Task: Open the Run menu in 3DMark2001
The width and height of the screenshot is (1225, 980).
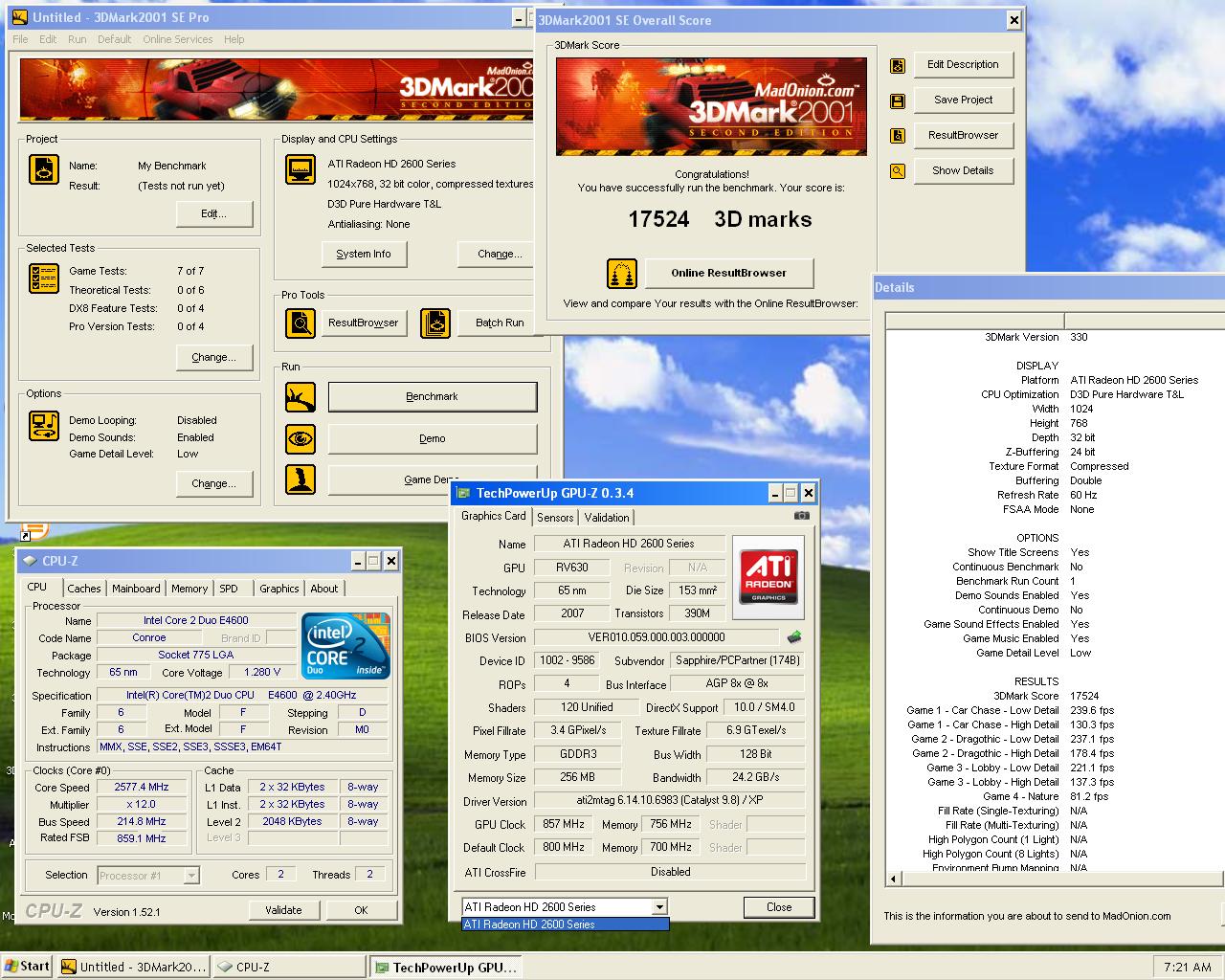Action: pyautogui.click(x=78, y=39)
